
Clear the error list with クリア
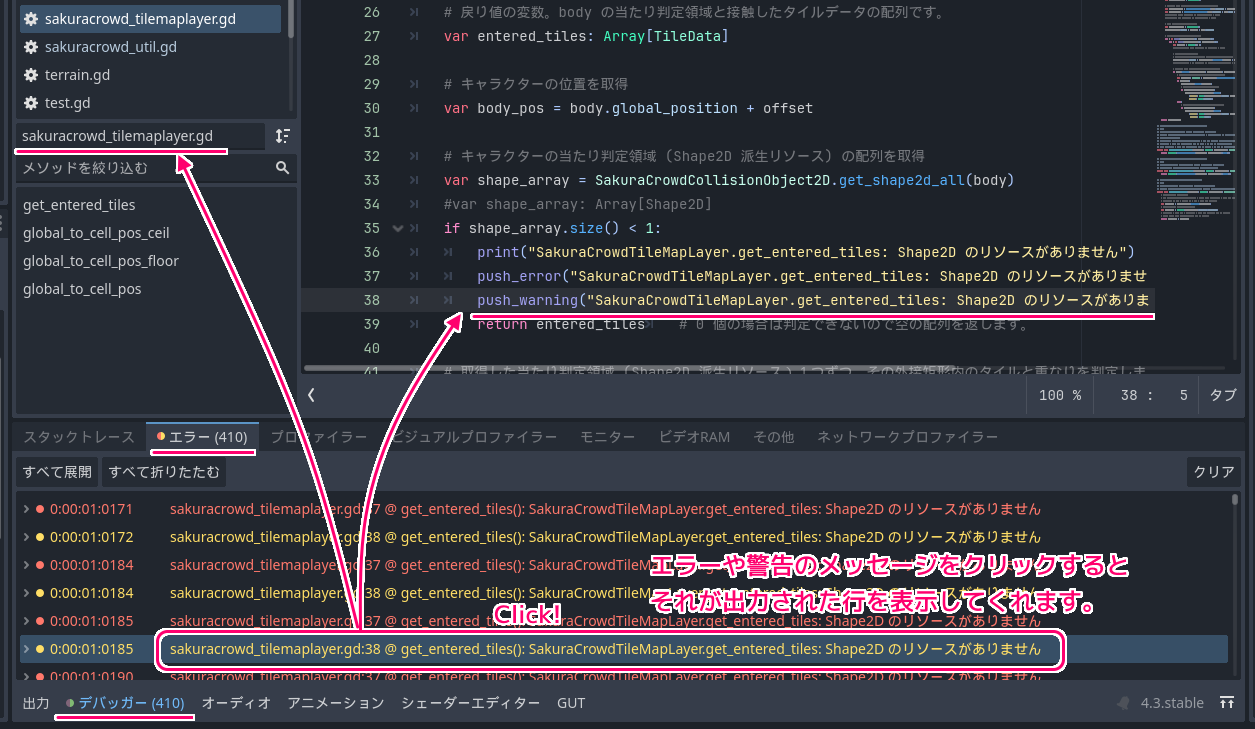tap(1214, 472)
